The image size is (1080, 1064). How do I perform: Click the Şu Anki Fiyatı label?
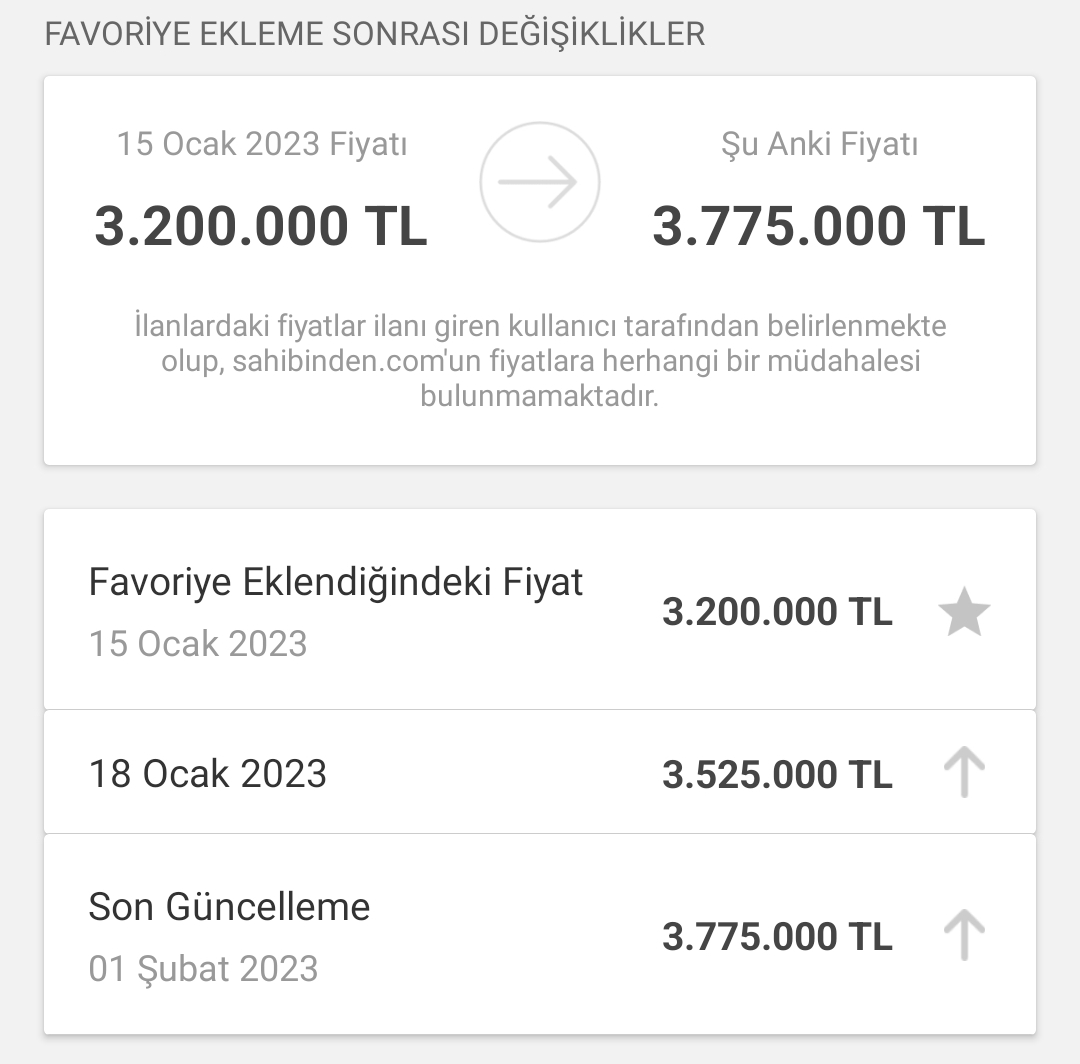819,144
